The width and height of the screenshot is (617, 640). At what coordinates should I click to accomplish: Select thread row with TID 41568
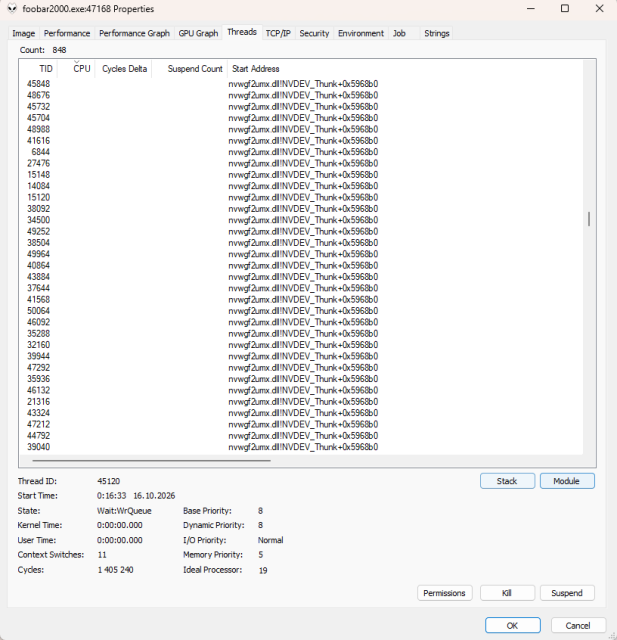point(301,299)
